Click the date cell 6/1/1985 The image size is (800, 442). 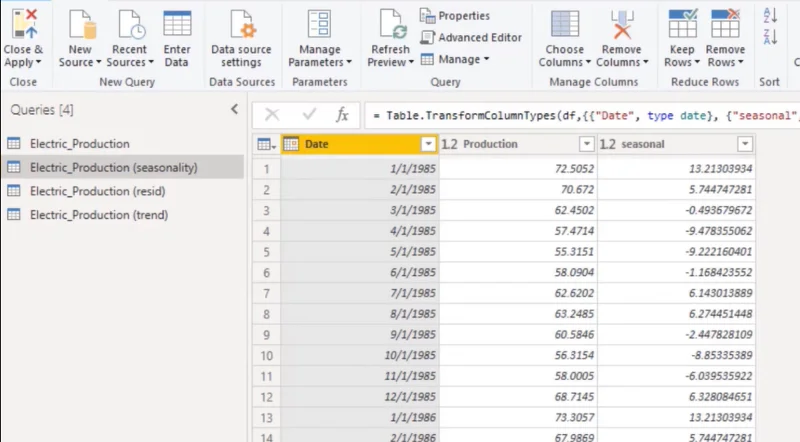(360, 273)
